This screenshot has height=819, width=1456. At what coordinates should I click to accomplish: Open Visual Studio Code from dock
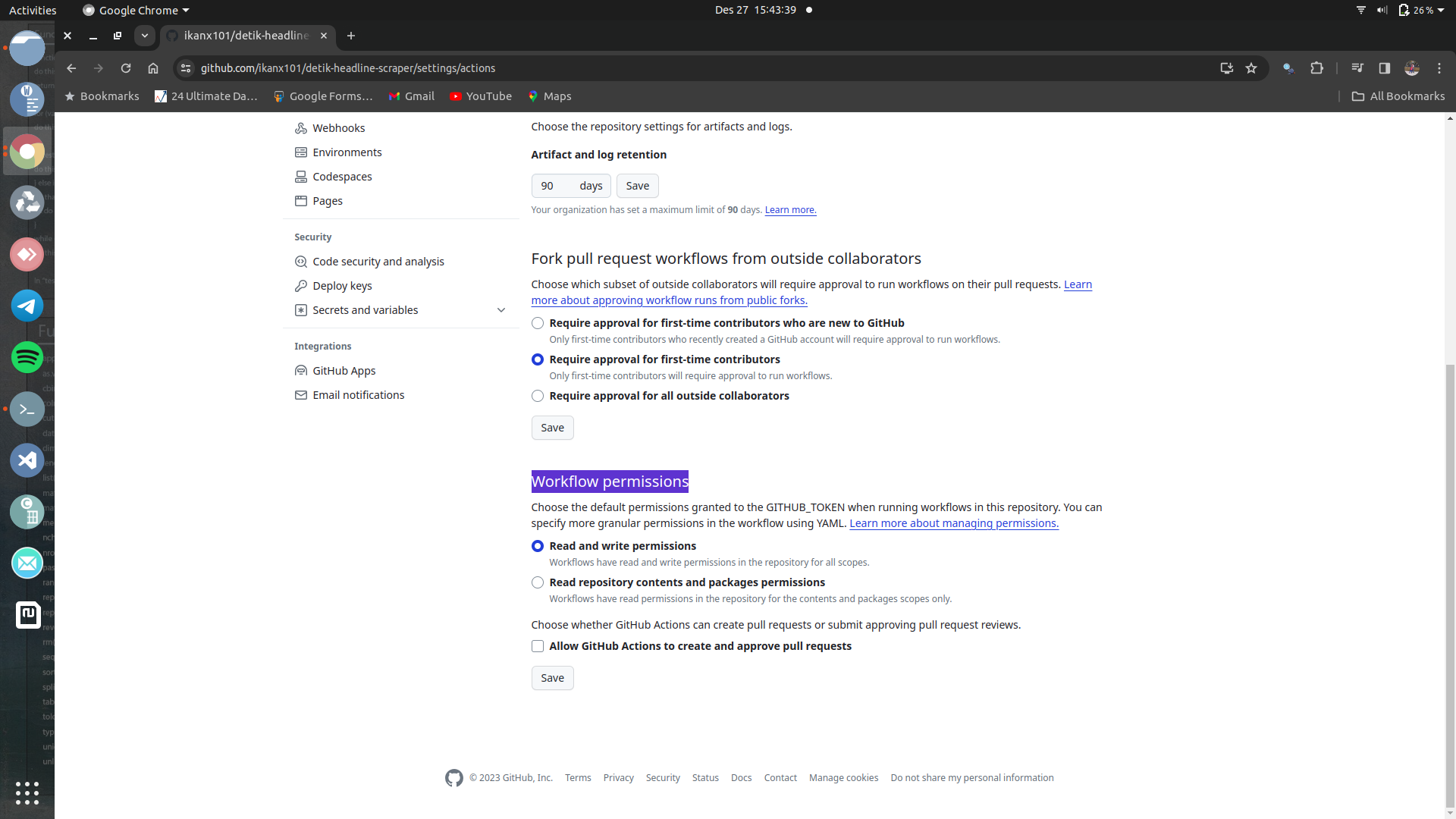tap(27, 460)
